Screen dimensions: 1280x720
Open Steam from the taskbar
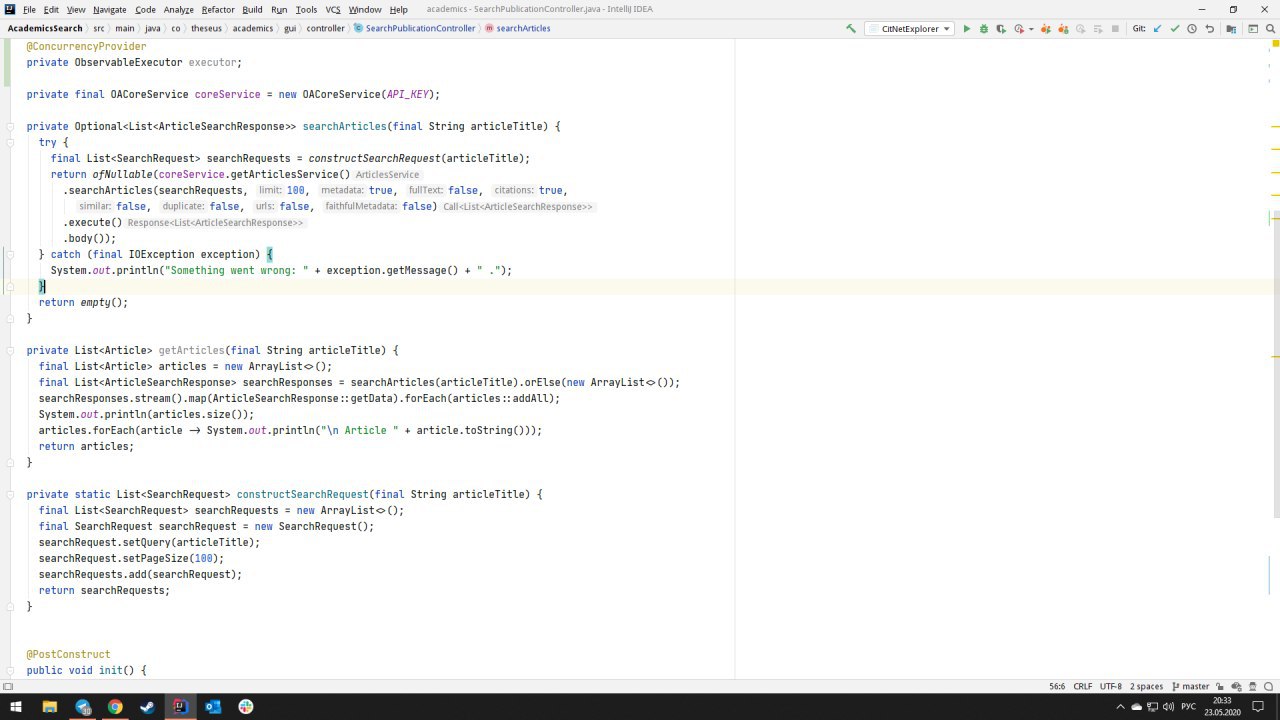(147, 707)
